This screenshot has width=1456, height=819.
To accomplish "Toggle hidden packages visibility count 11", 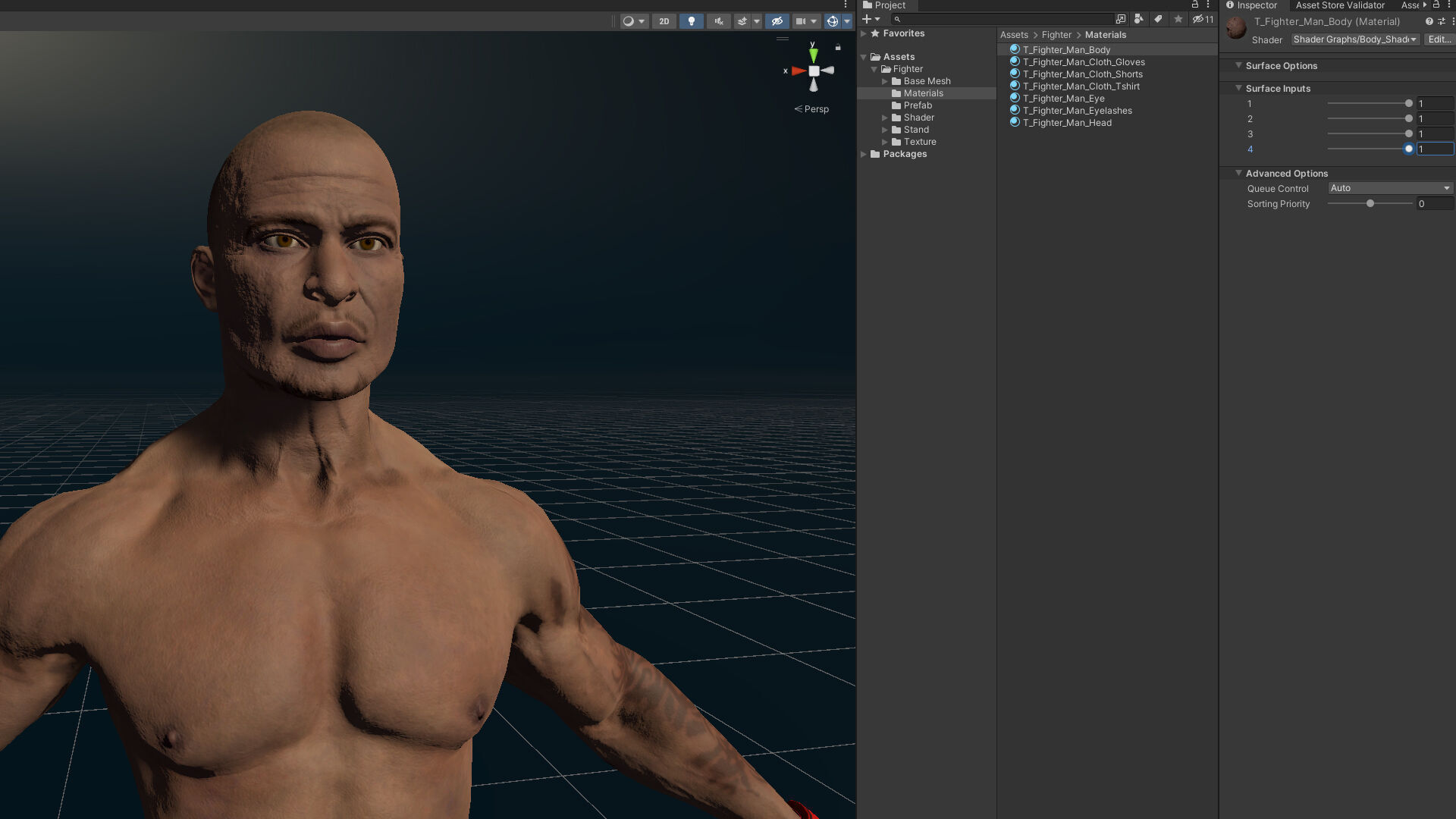I will (1203, 19).
